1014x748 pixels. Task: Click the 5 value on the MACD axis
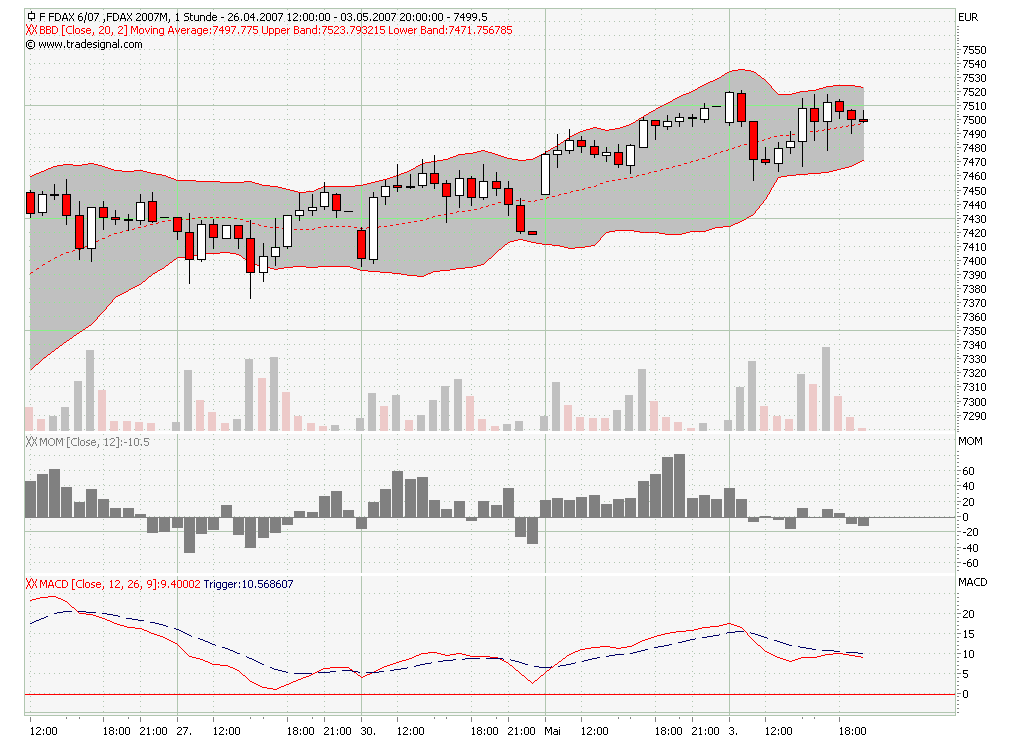click(x=965, y=674)
